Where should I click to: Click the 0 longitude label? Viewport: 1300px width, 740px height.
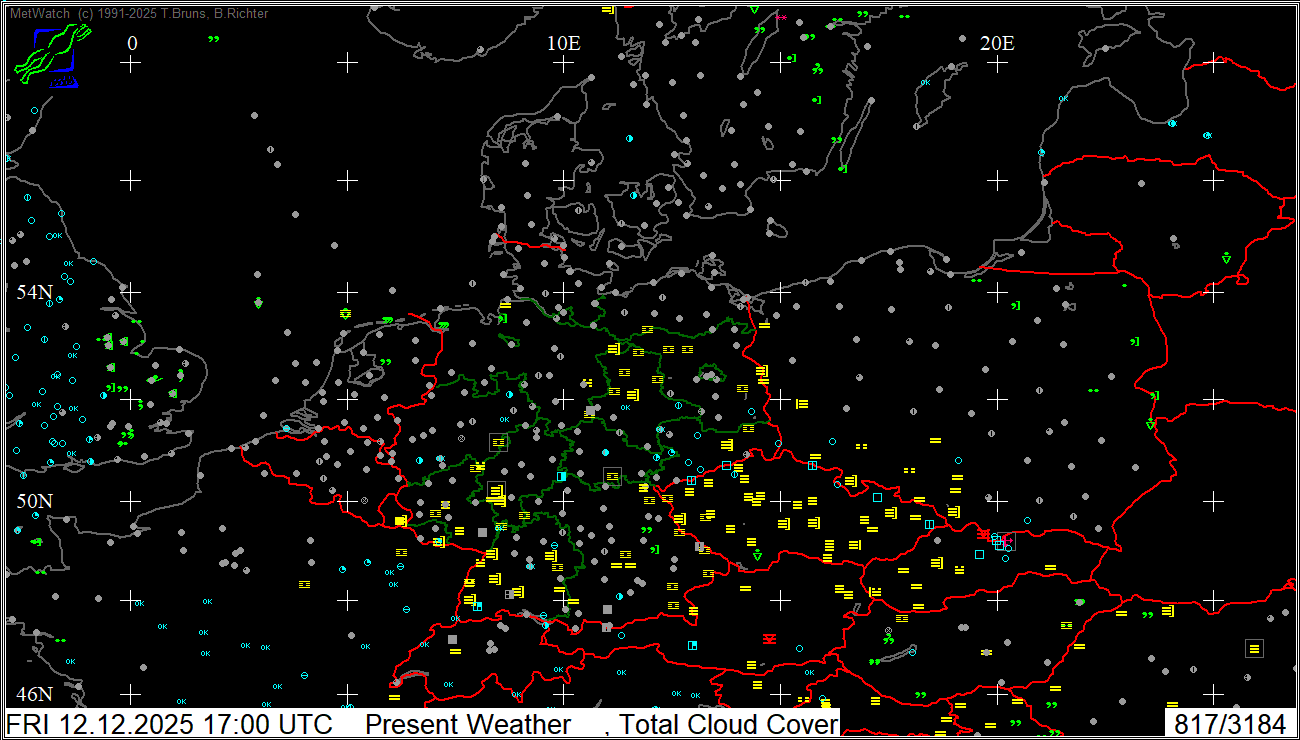(132, 43)
